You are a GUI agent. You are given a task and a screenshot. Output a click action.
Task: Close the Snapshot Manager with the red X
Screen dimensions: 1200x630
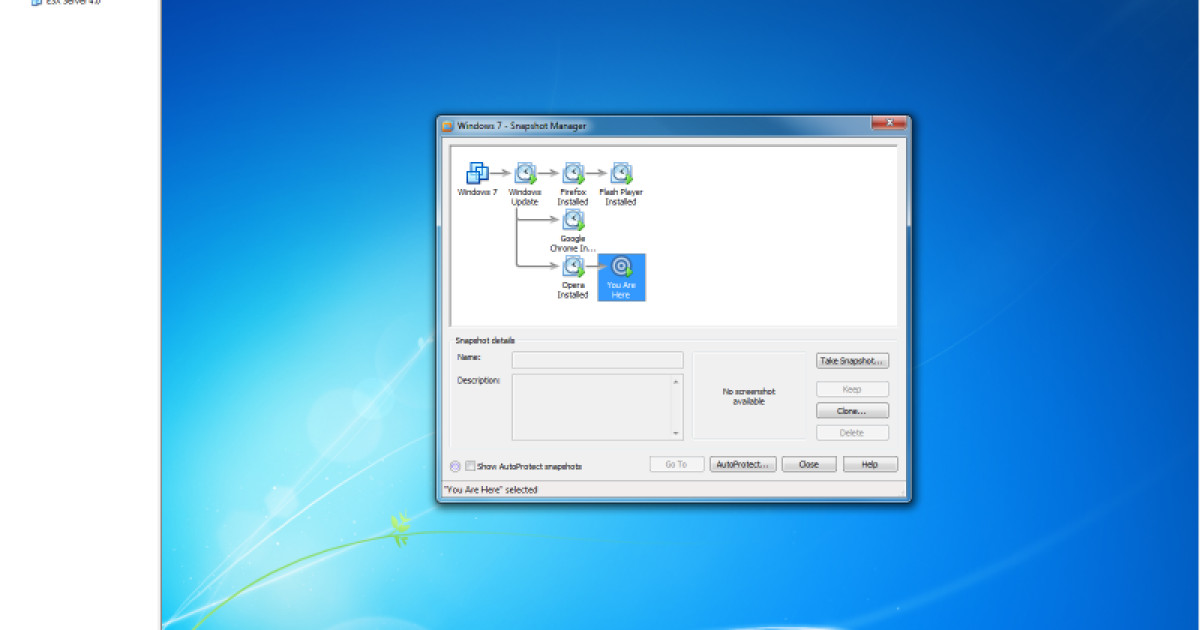[x=888, y=124]
